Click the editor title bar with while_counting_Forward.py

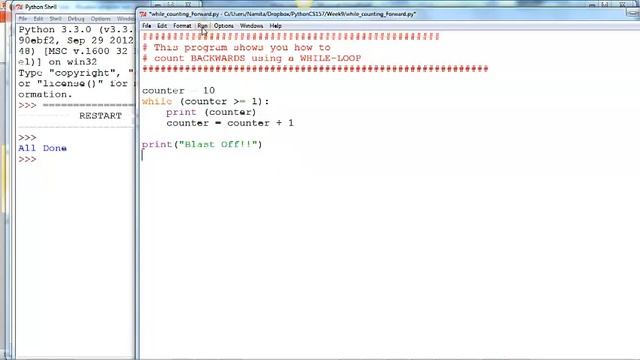[282, 14]
